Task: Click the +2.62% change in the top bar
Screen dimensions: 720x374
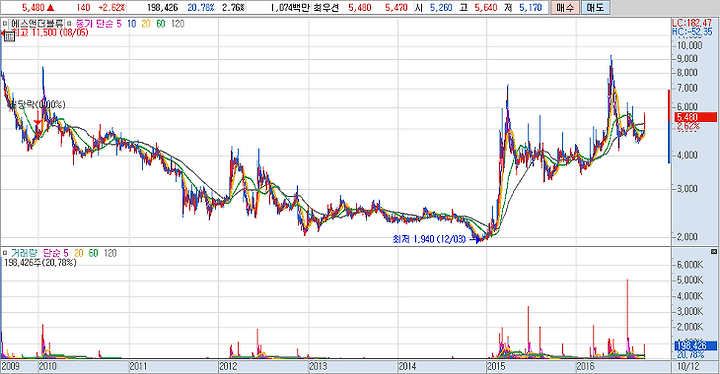Action: tap(112, 8)
